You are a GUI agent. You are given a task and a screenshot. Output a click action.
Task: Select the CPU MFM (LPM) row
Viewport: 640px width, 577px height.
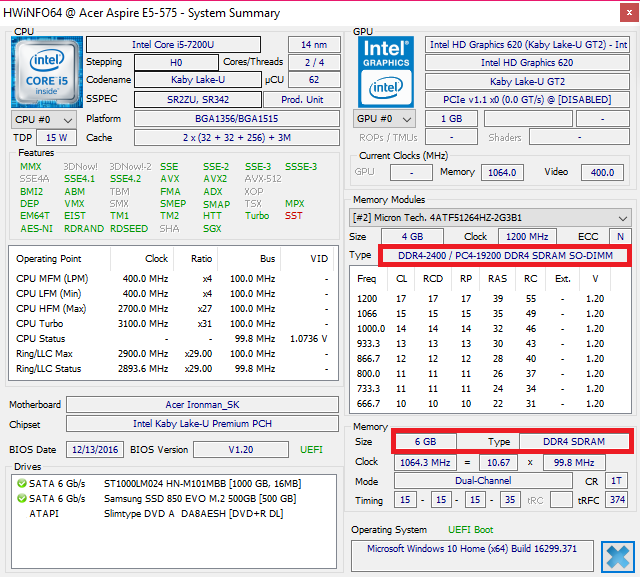173,279
